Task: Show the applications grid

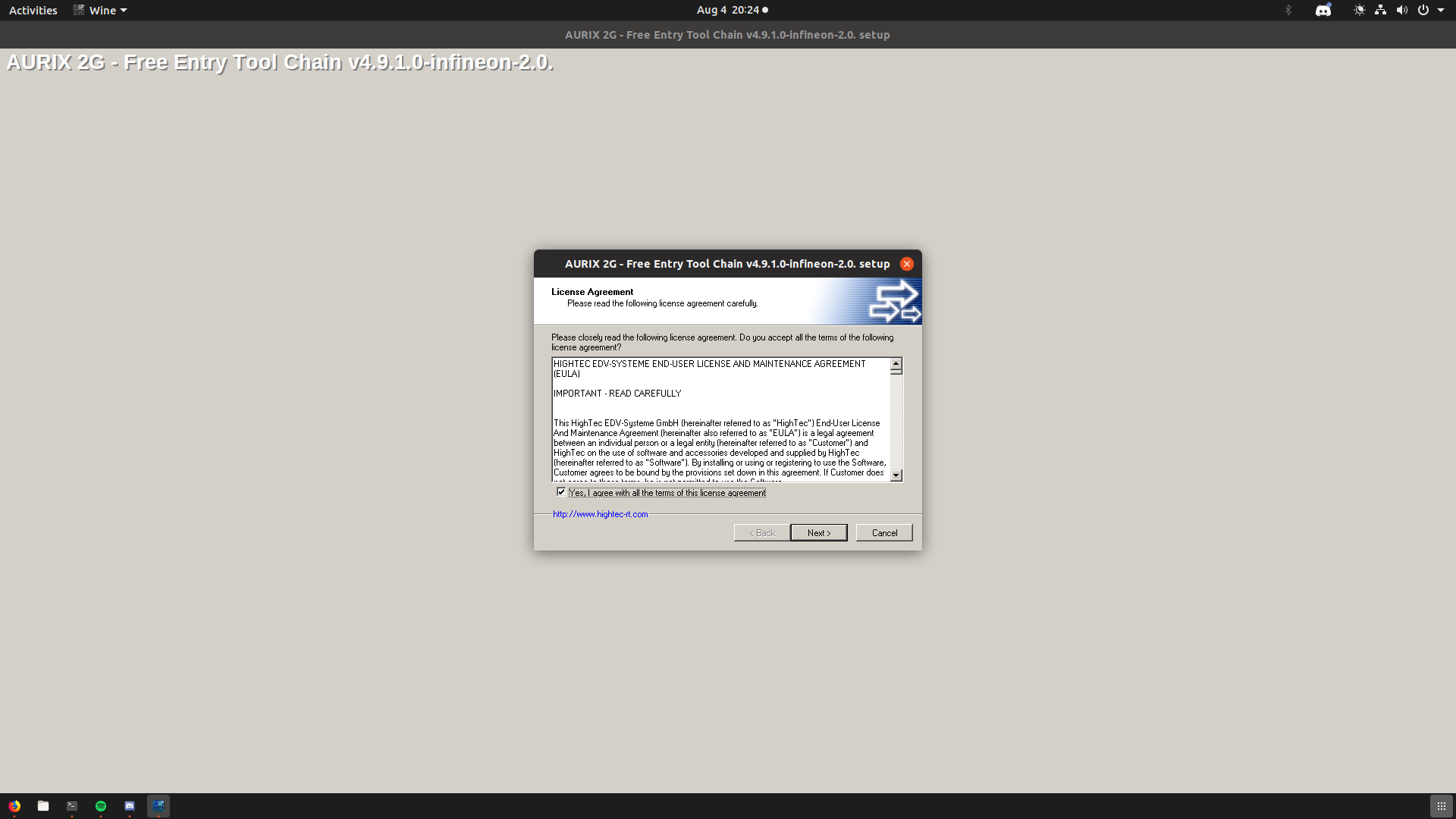Action: coord(1441,806)
